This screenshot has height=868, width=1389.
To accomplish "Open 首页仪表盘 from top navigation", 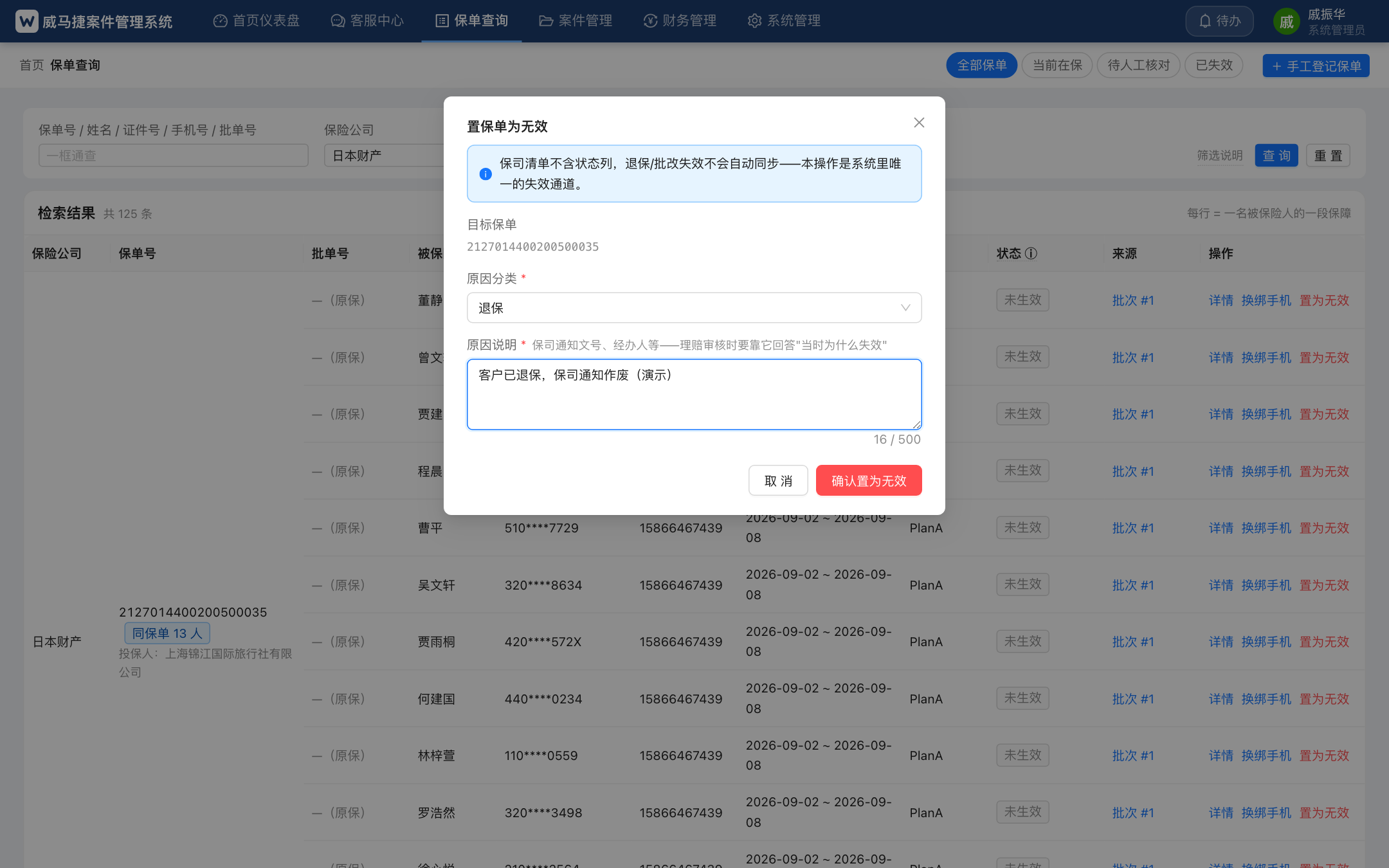I will tap(257, 21).
